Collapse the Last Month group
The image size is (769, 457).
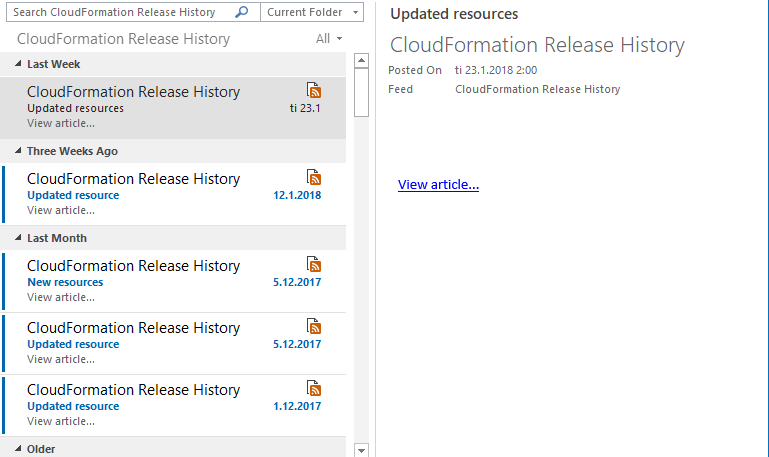(x=18, y=237)
